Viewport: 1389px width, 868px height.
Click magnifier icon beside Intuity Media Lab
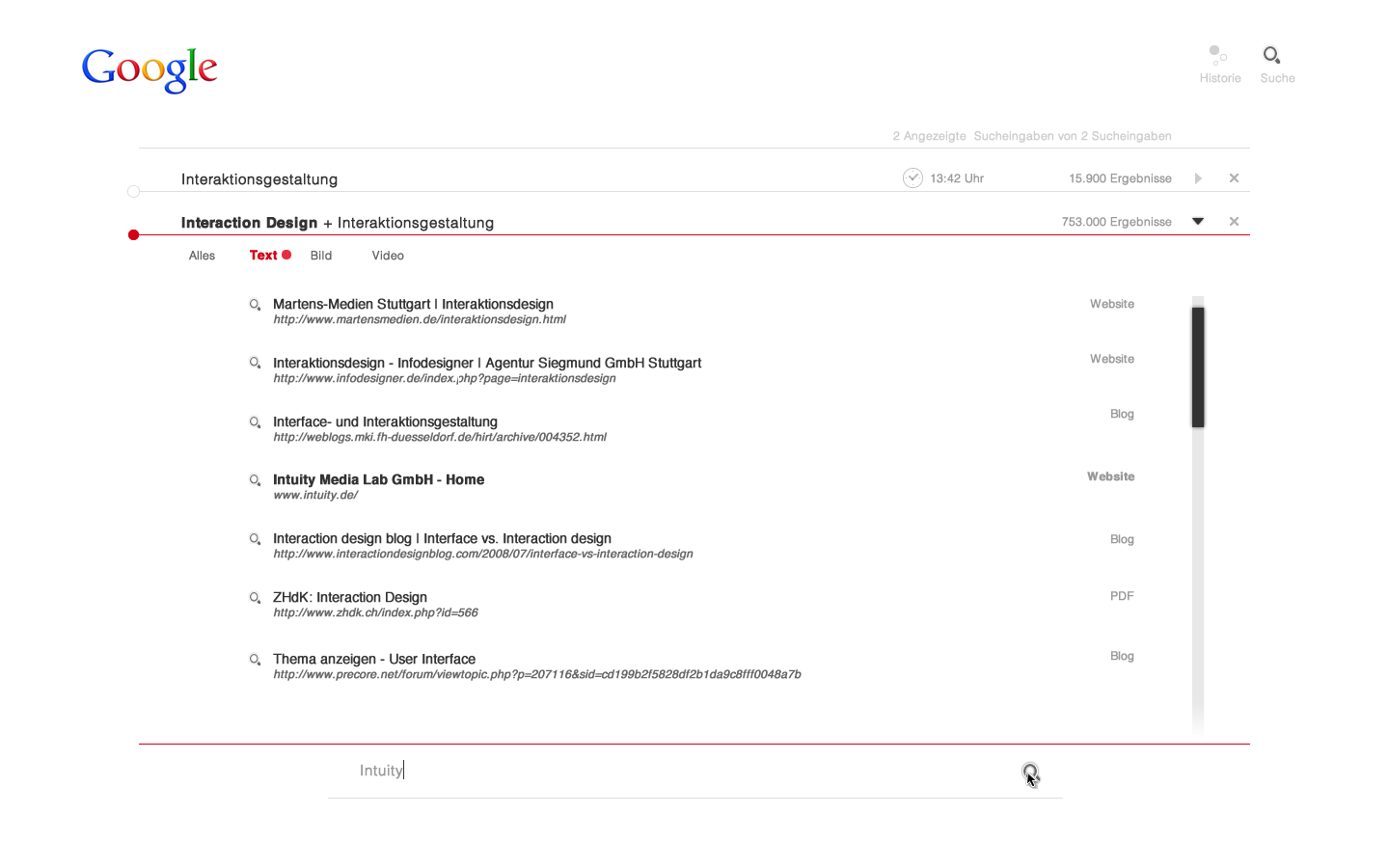pyautogui.click(x=255, y=480)
